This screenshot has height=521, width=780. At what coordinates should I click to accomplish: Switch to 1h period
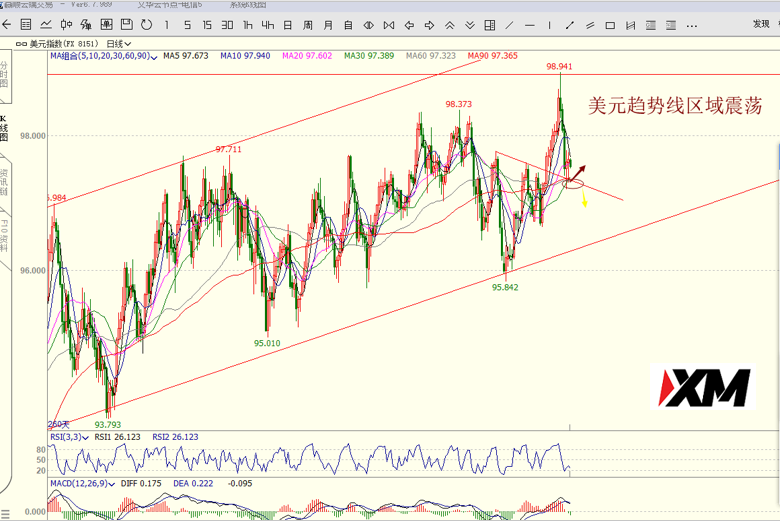click(248, 25)
